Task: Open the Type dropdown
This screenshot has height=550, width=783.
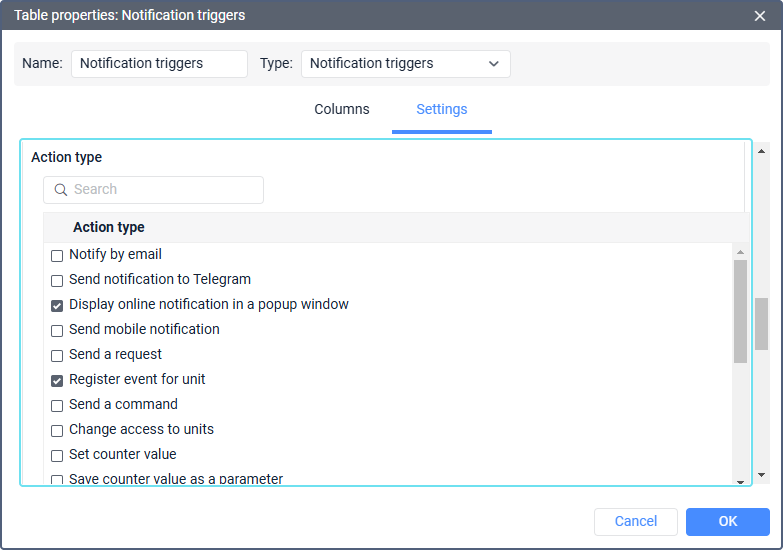Action: pos(405,64)
